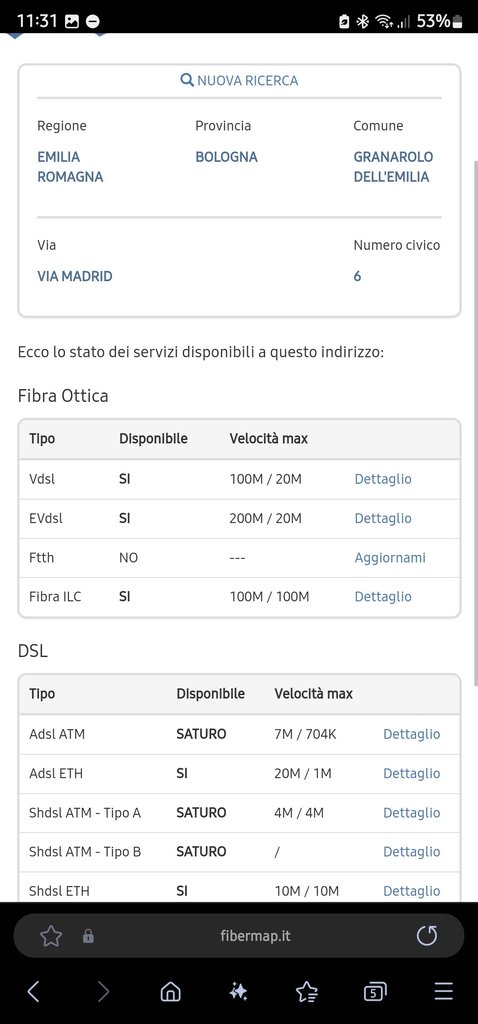The width and height of the screenshot is (478, 1024).
Task: Open the tabs switcher showing 5
Action: click(375, 992)
